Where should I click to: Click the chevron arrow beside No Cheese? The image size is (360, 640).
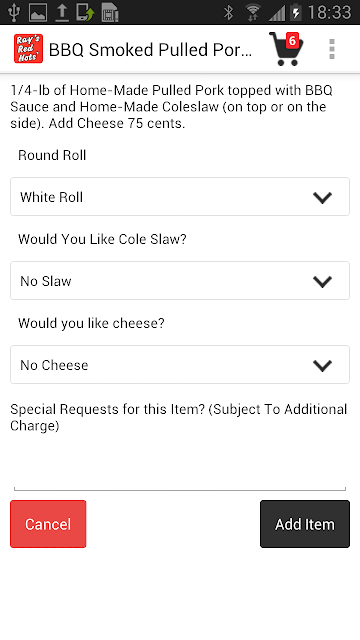click(322, 366)
